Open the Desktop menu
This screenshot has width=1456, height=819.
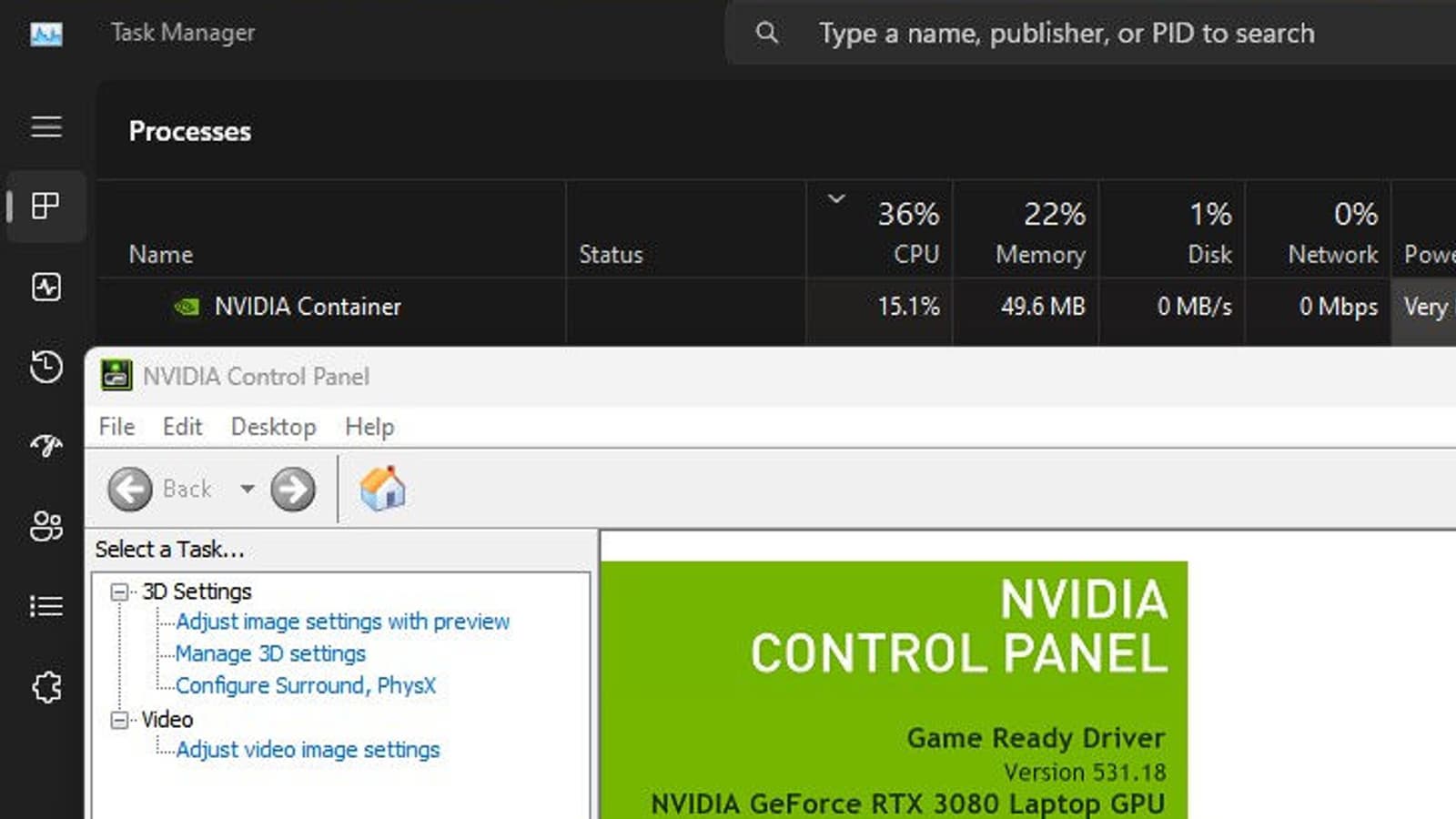[x=273, y=427]
